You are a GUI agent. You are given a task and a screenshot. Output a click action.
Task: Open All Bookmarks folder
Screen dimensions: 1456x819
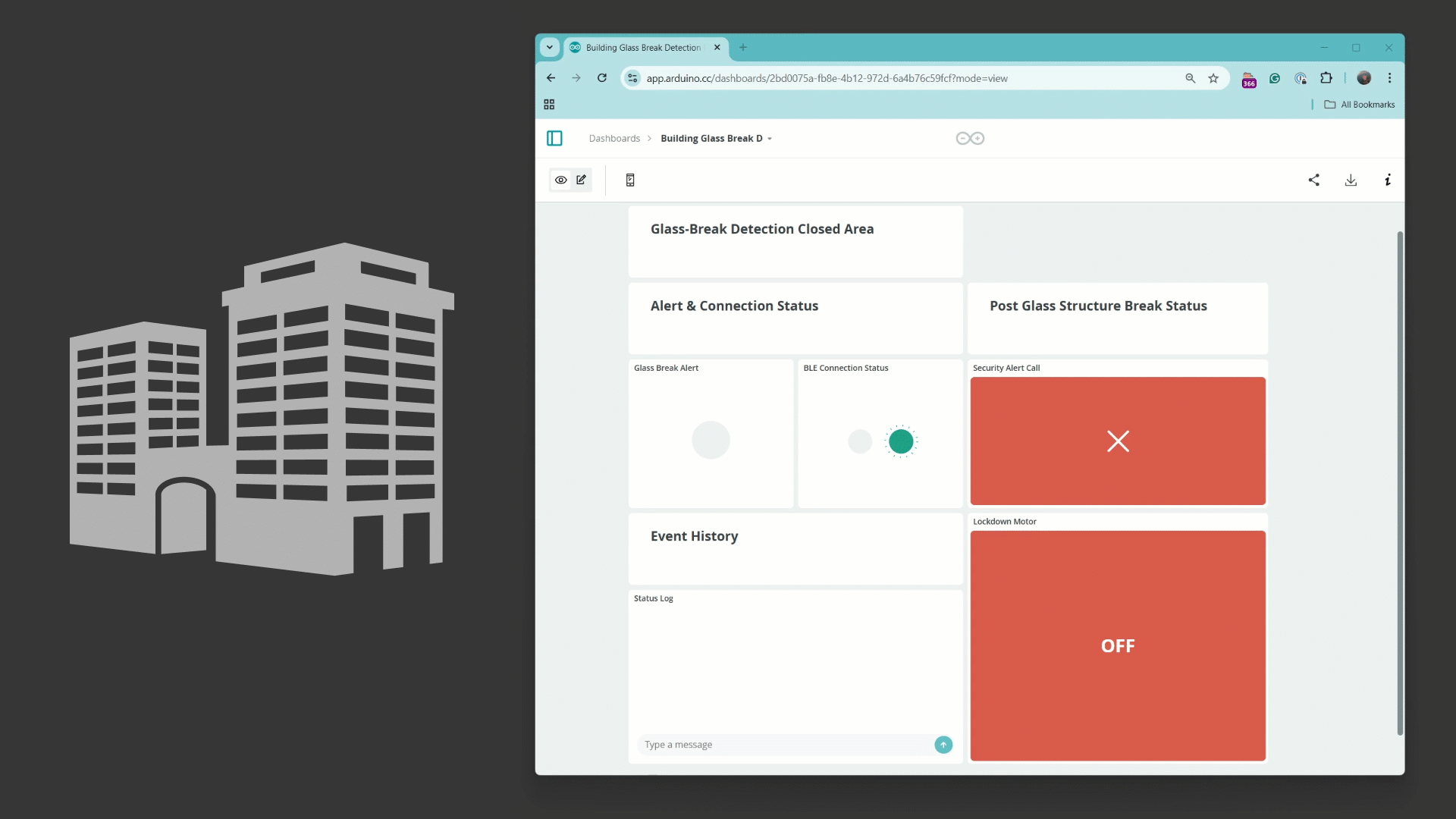pos(1360,105)
